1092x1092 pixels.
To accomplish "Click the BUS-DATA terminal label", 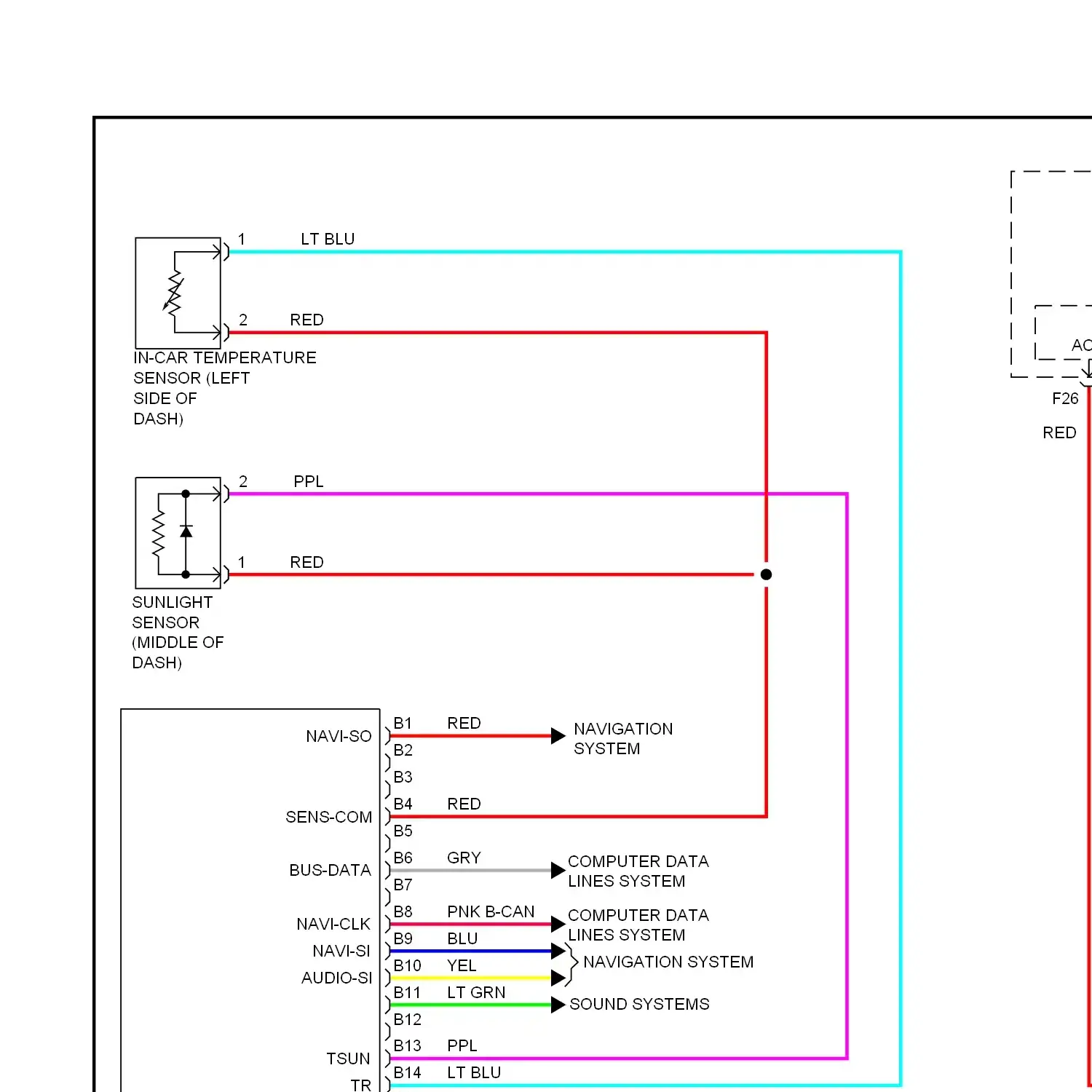I will tap(330, 870).
